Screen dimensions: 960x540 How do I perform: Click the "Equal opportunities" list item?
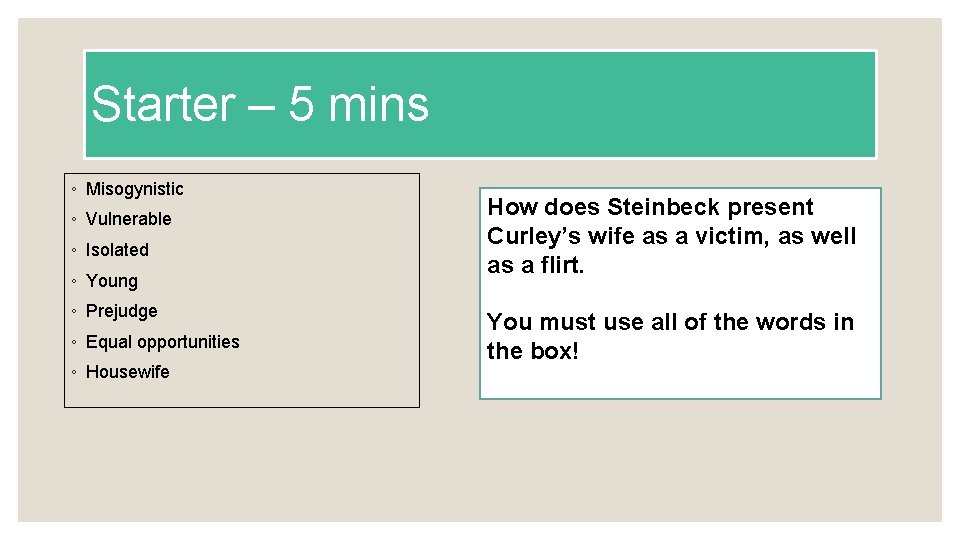[163, 342]
